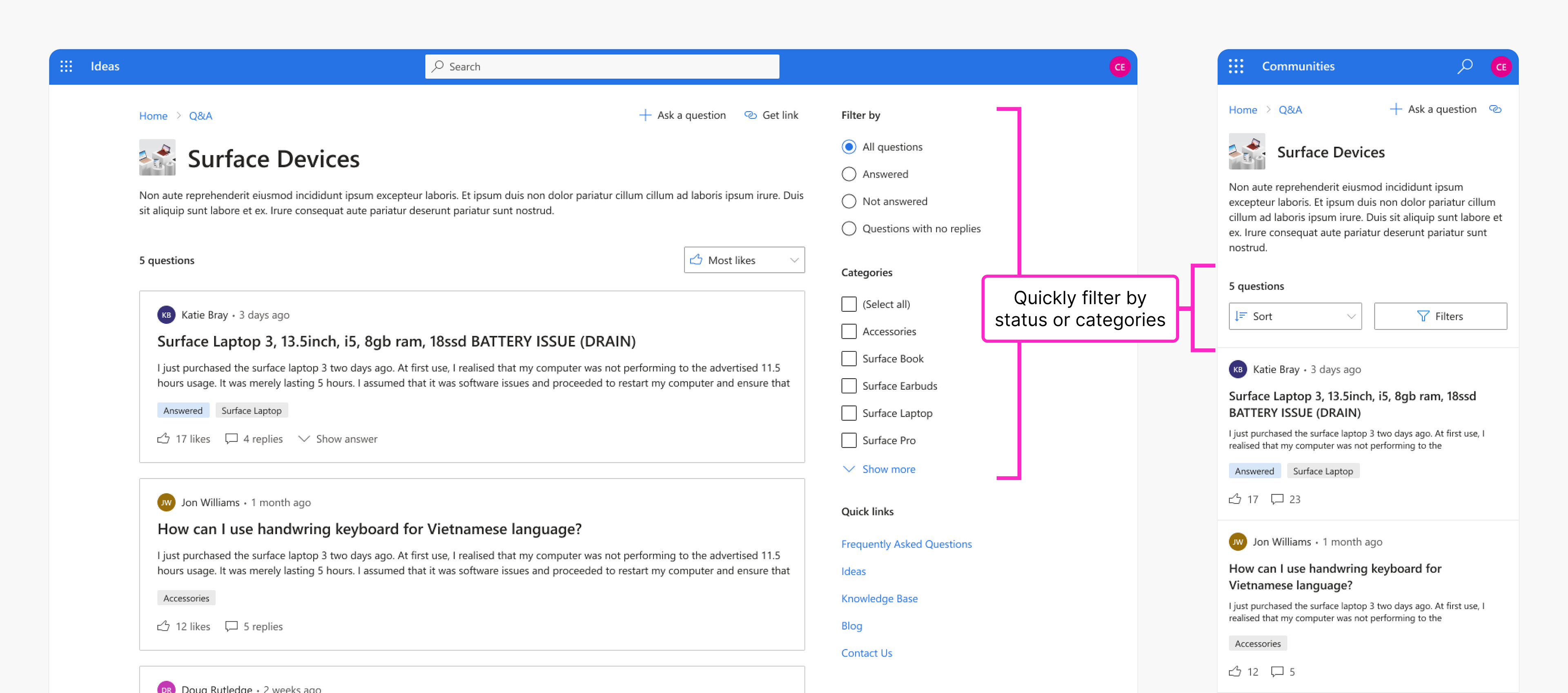Screen dimensions: 1568x693
Task: Click Surface Laptop tag on Katie Bray's desktop card
Action: point(252,411)
